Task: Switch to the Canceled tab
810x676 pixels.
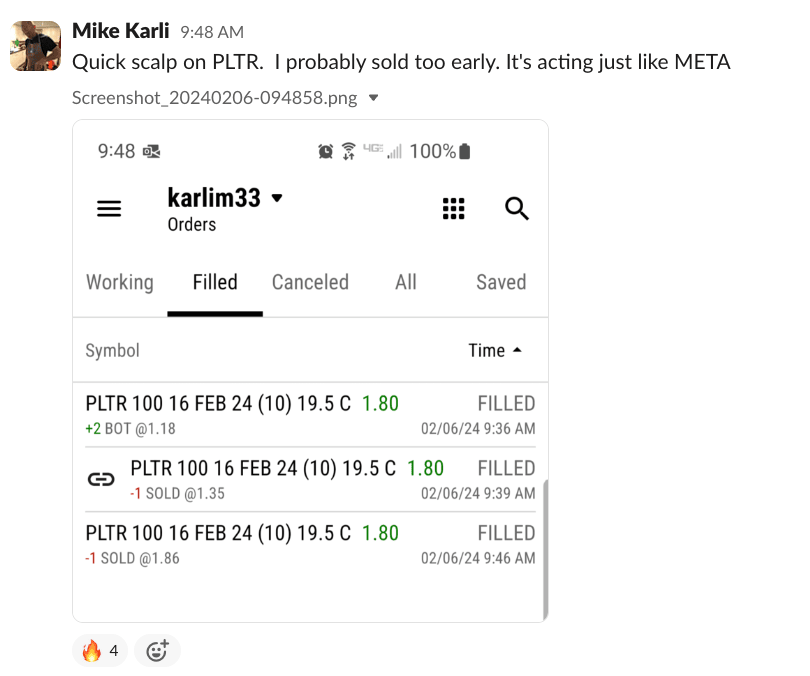Action: (310, 282)
